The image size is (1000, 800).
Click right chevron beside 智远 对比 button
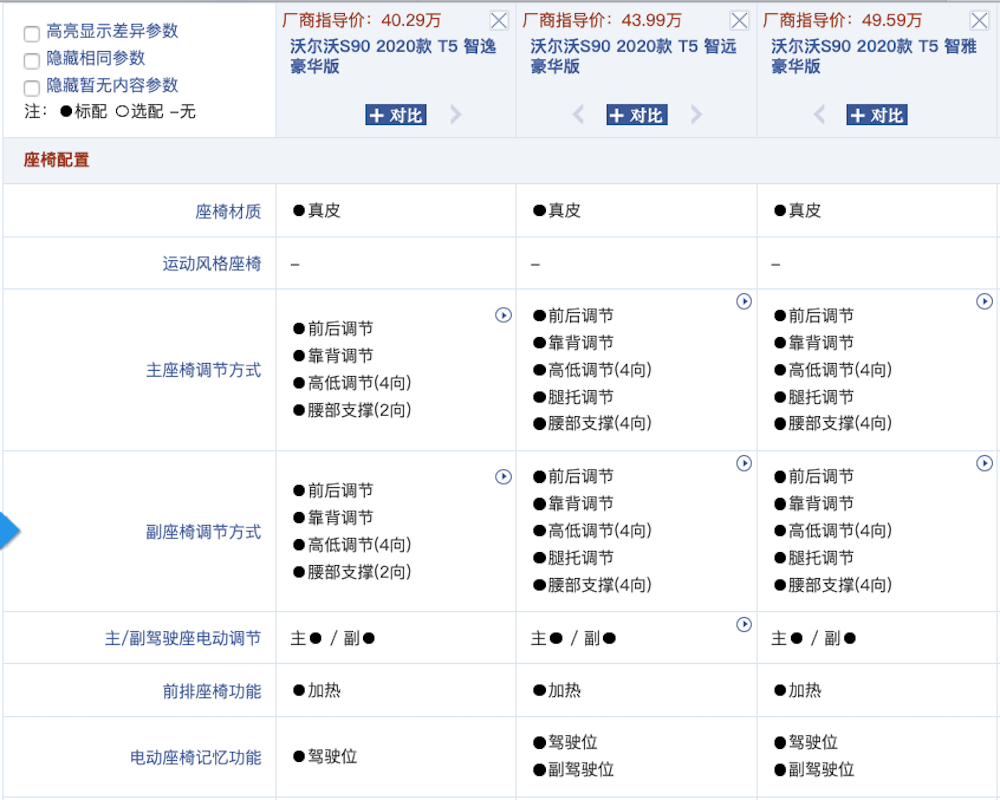tap(697, 114)
